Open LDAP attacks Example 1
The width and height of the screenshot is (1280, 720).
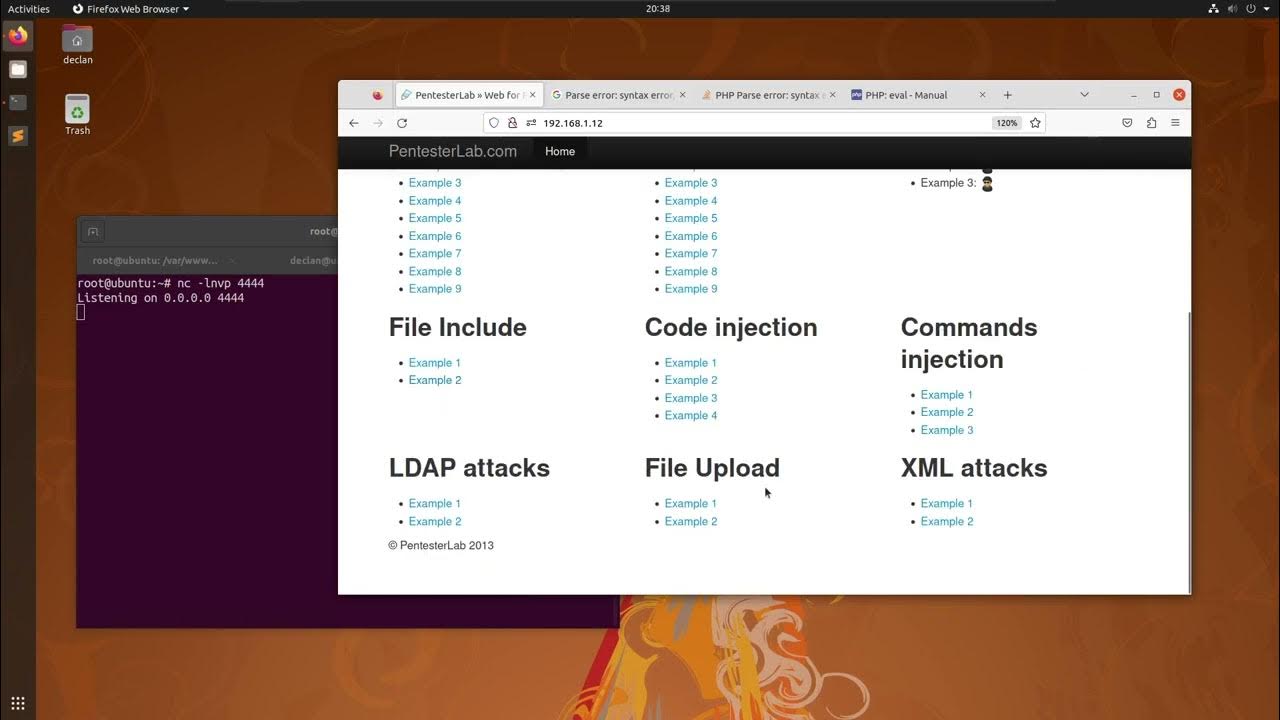pyautogui.click(x=435, y=504)
